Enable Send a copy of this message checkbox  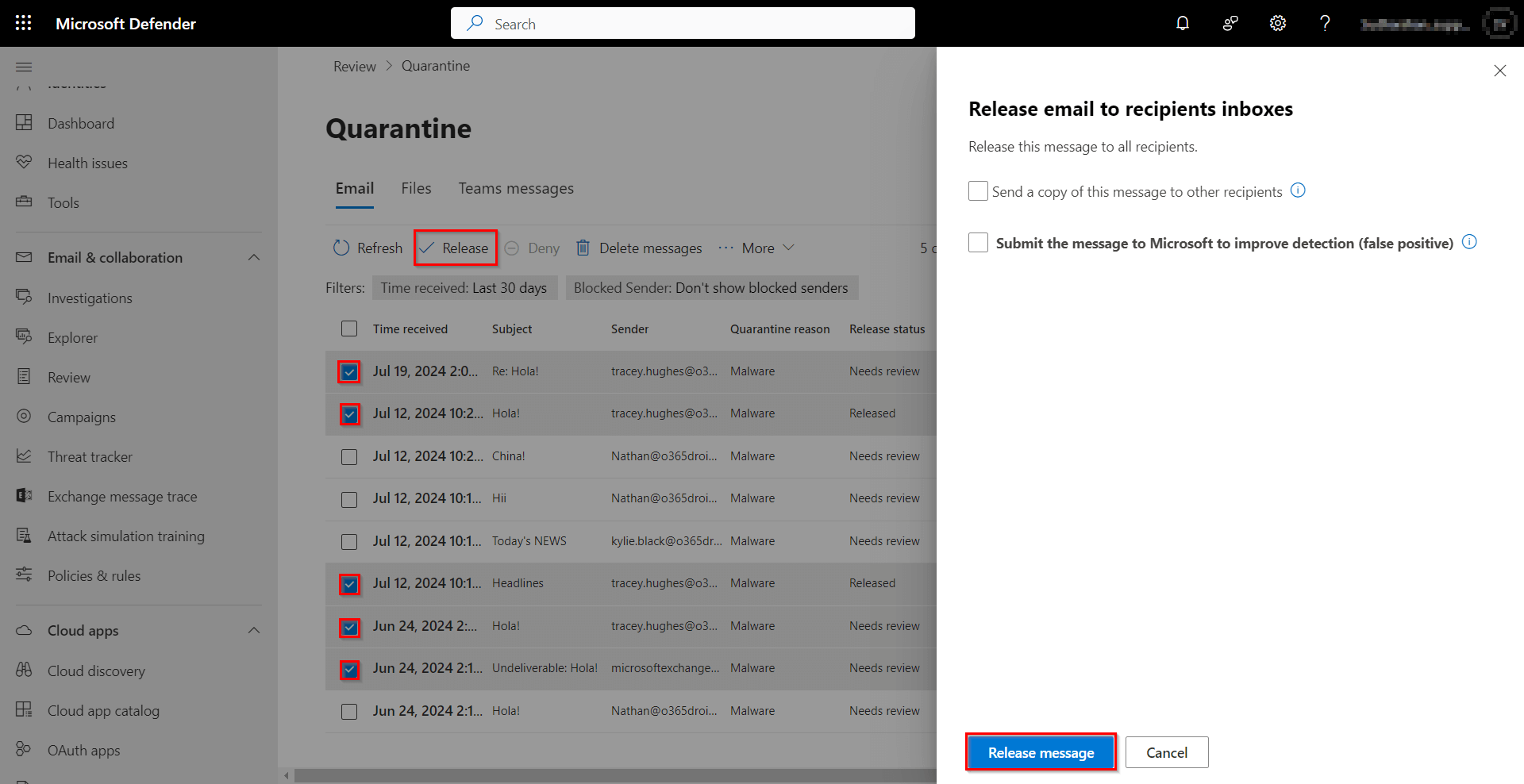pos(978,190)
